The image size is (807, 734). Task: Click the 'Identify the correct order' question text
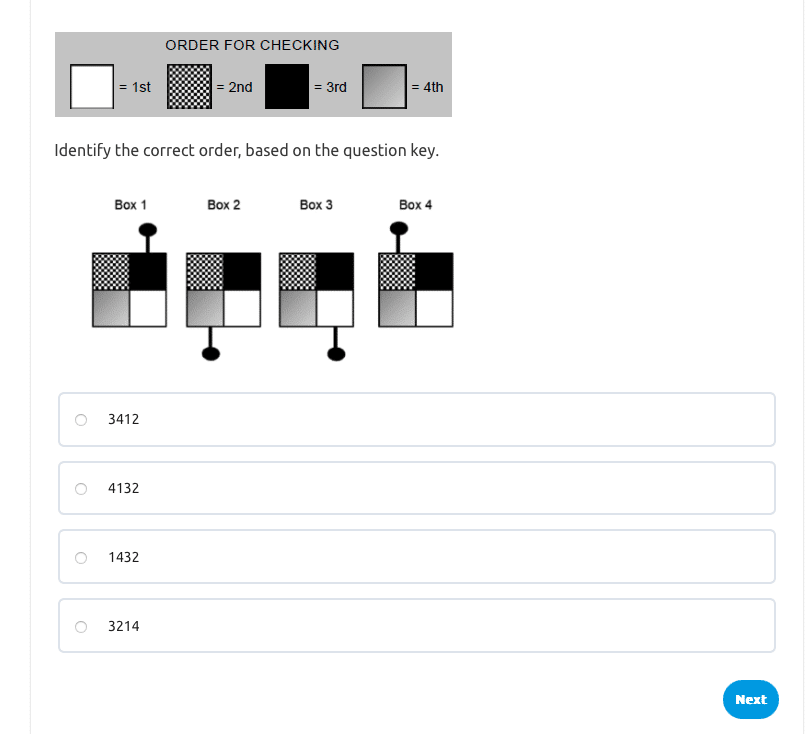point(247,151)
